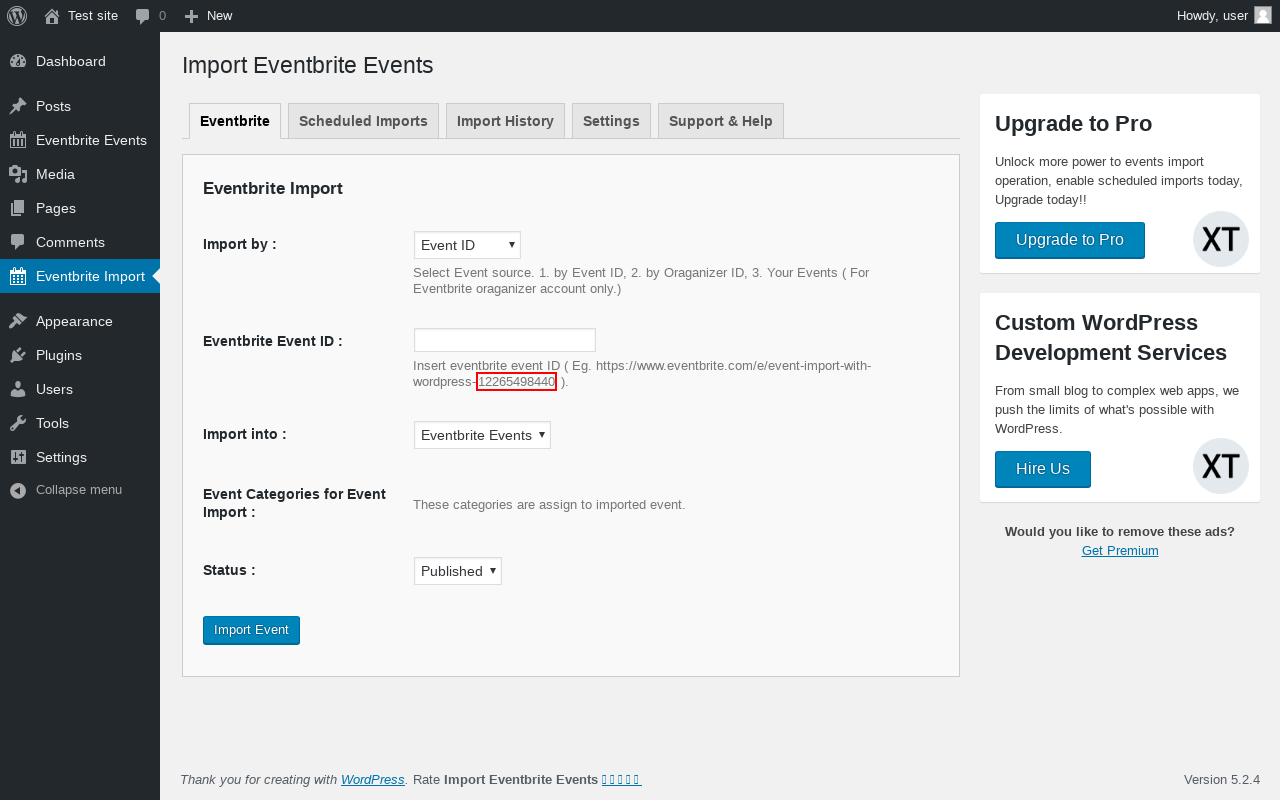This screenshot has height=800, width=1280.
Task: Click the Import by label
Action: point(240,244)
